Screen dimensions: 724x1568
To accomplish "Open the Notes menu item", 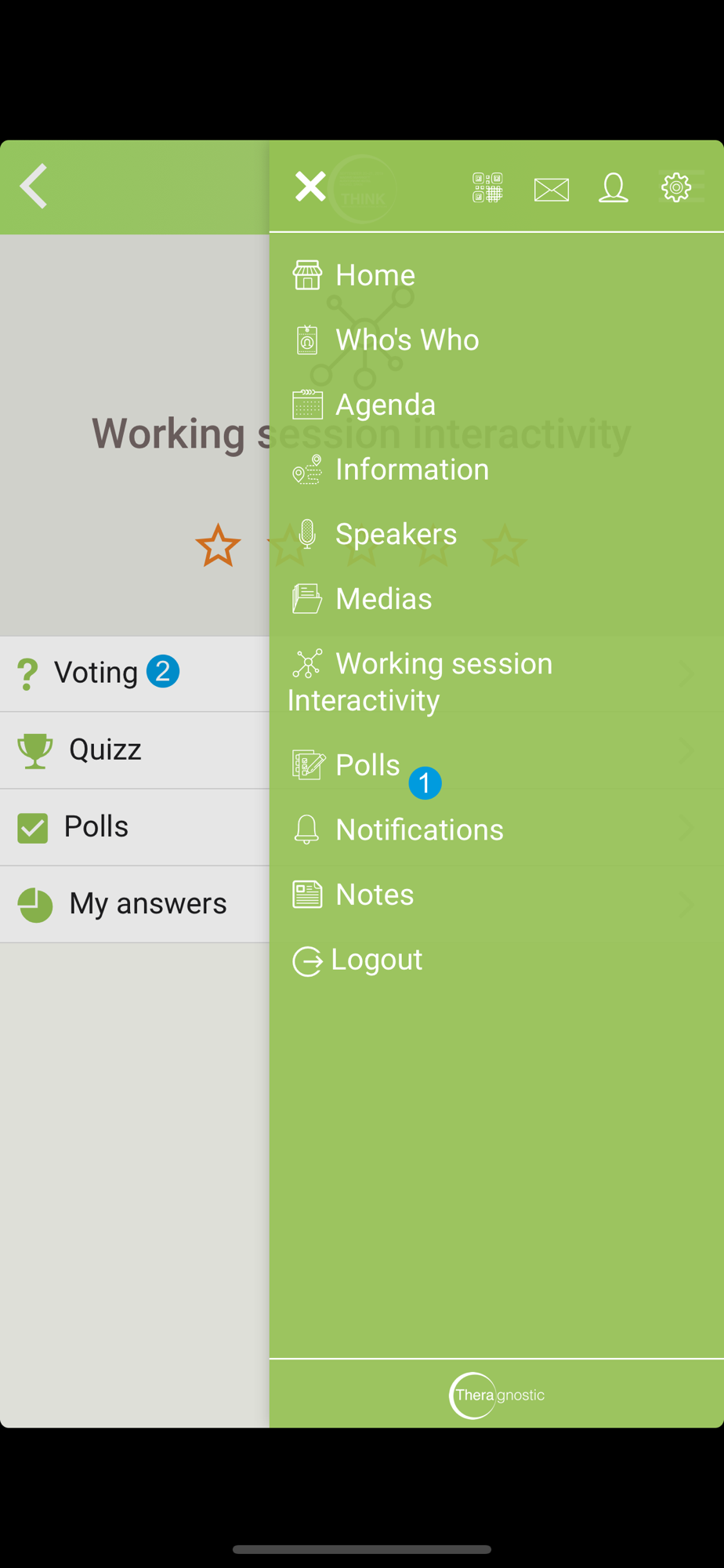I will point(497,895).
